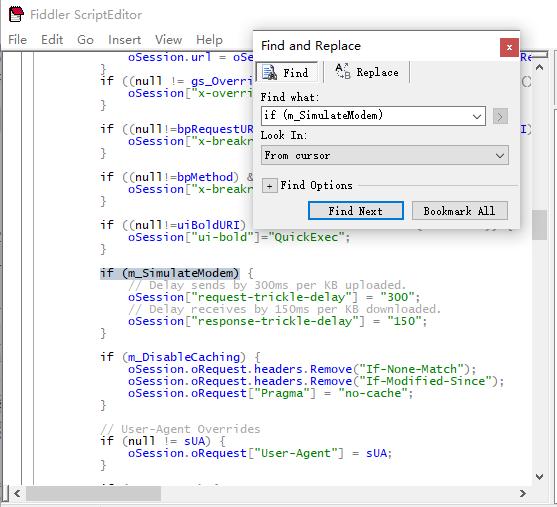The width and height of the screenshot is (557, 507).
Task: Click the 'if ((null!=bpRequestUR' line
Action: [x=177, y=129]
